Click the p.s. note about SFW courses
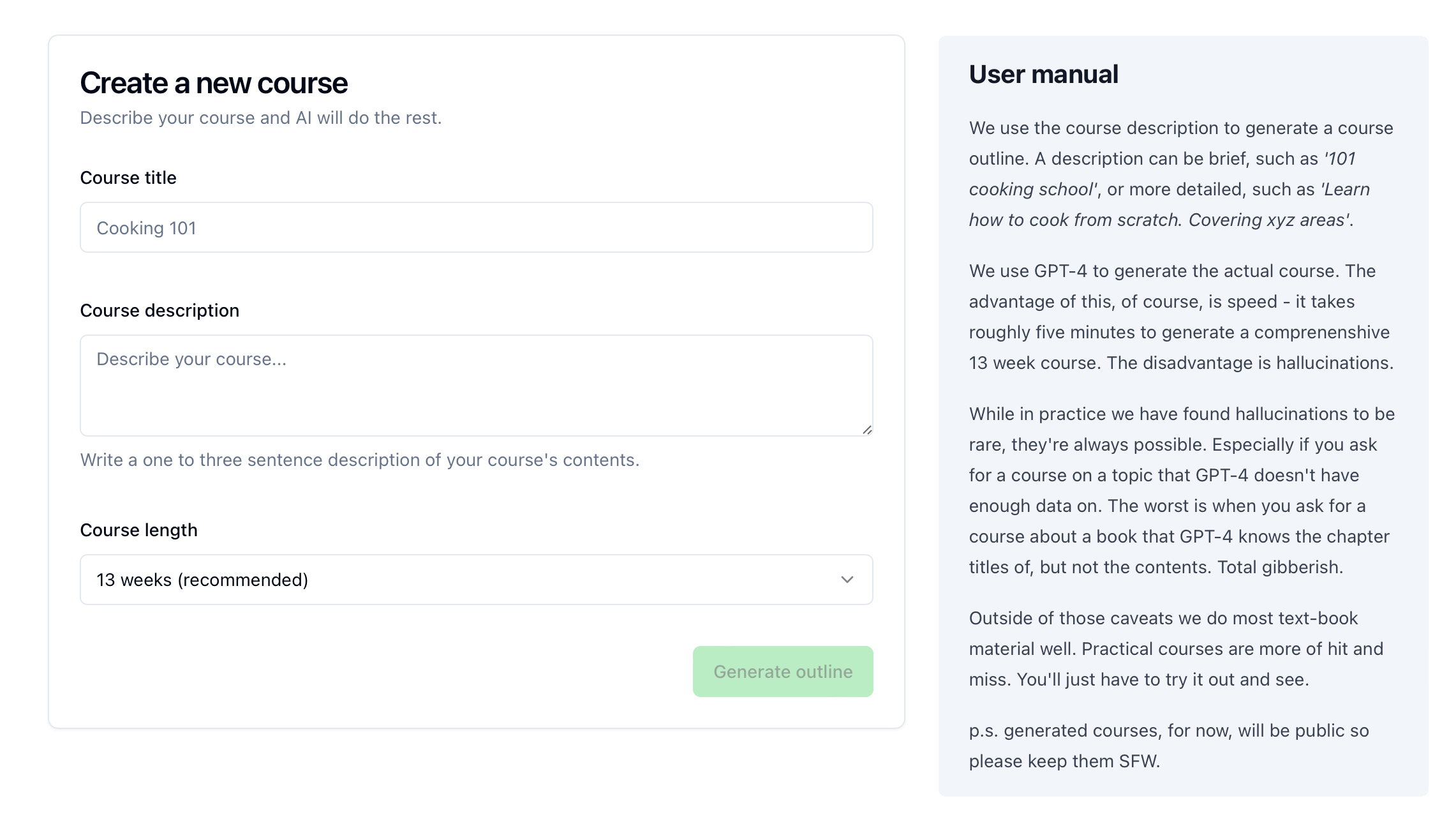Viewport: 1456px width, 826px height. pyautogui.click(x=1168, y=746)
